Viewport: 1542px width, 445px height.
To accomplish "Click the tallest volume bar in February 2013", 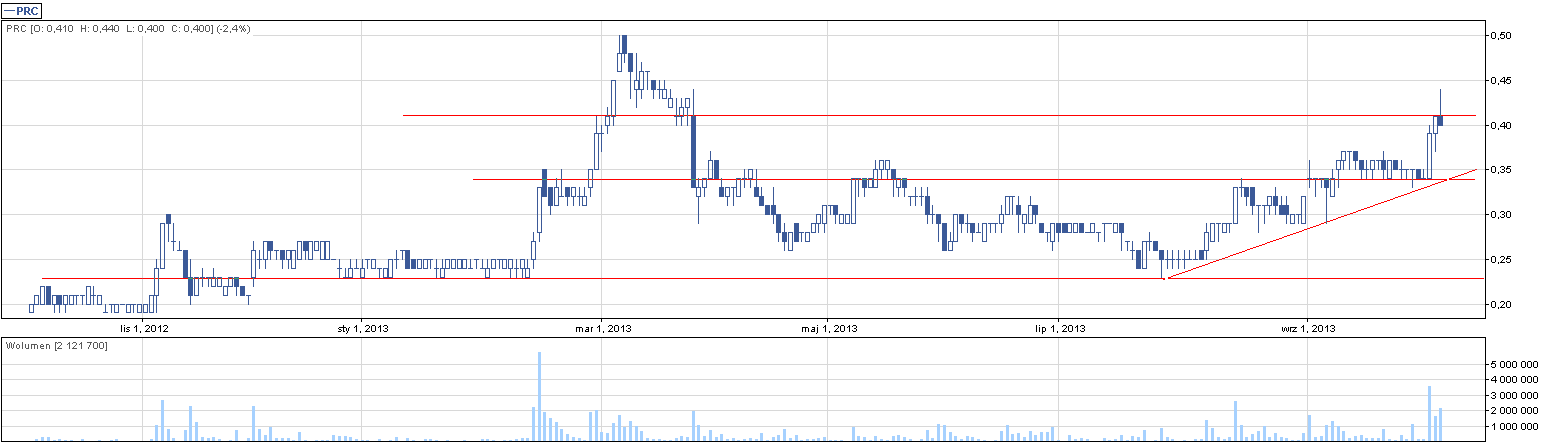I will 539,396.
